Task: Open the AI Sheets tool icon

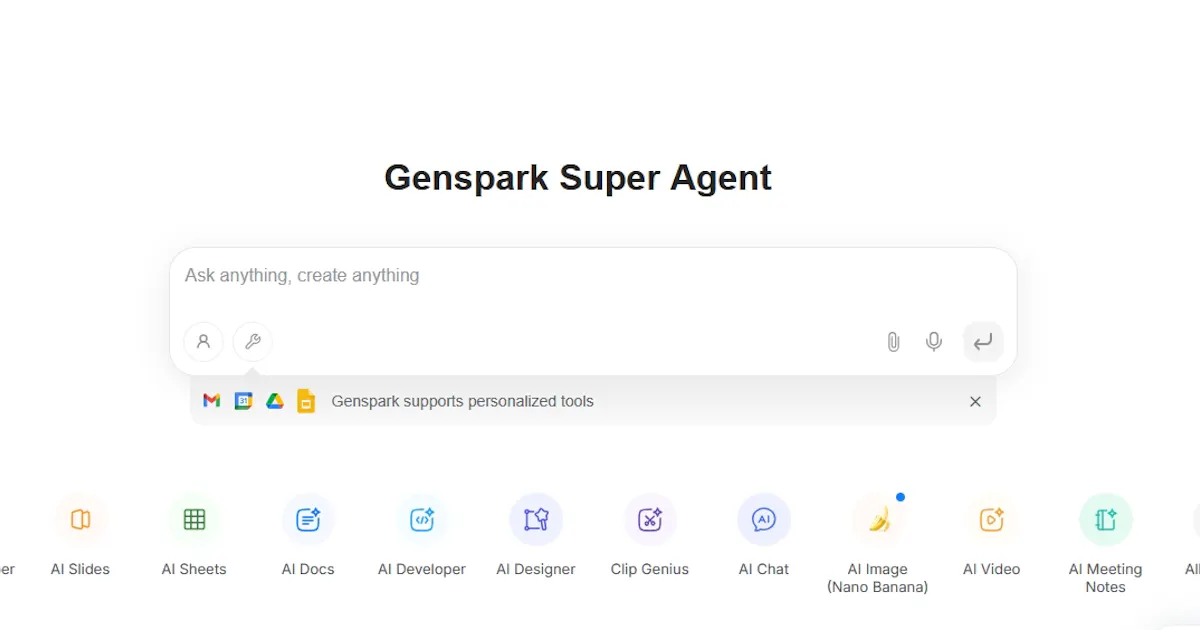Action: pos(194,519)
